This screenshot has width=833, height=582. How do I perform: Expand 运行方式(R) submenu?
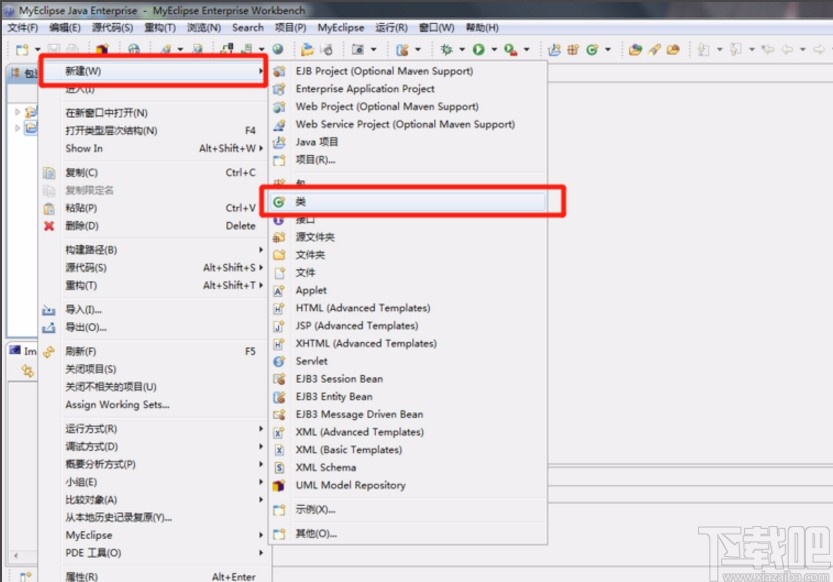(153, 429)
